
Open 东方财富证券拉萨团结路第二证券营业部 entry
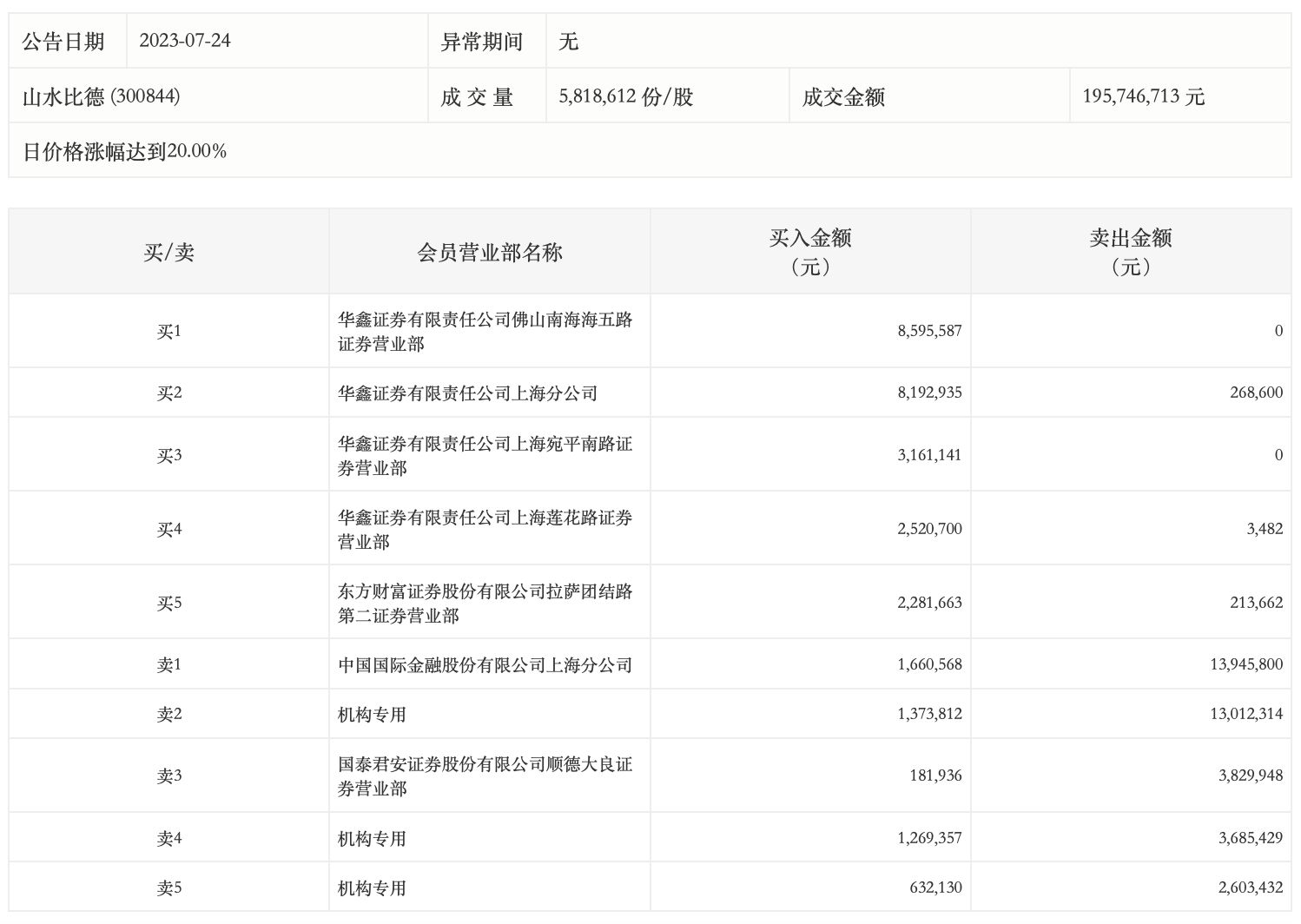(485, 604)
